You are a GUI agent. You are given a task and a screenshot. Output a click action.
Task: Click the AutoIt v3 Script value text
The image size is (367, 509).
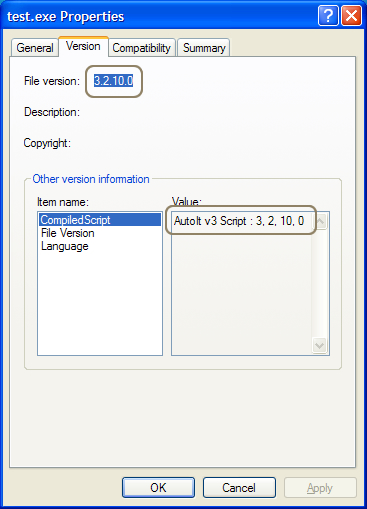click(239, 221)
